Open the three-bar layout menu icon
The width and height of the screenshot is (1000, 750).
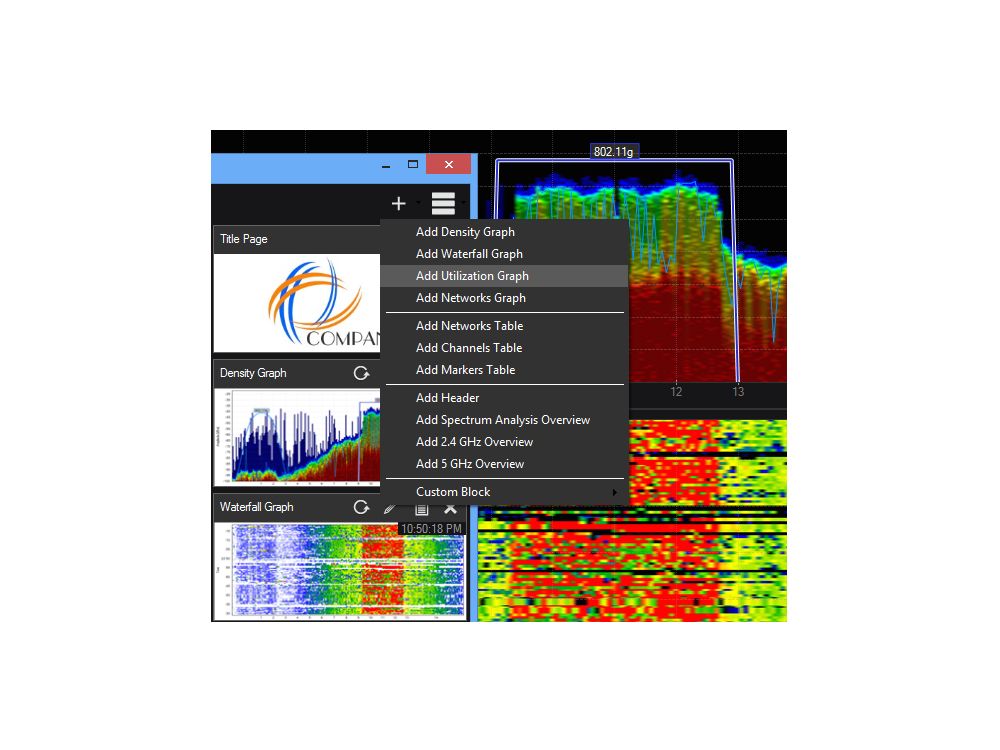click(443, 203)
